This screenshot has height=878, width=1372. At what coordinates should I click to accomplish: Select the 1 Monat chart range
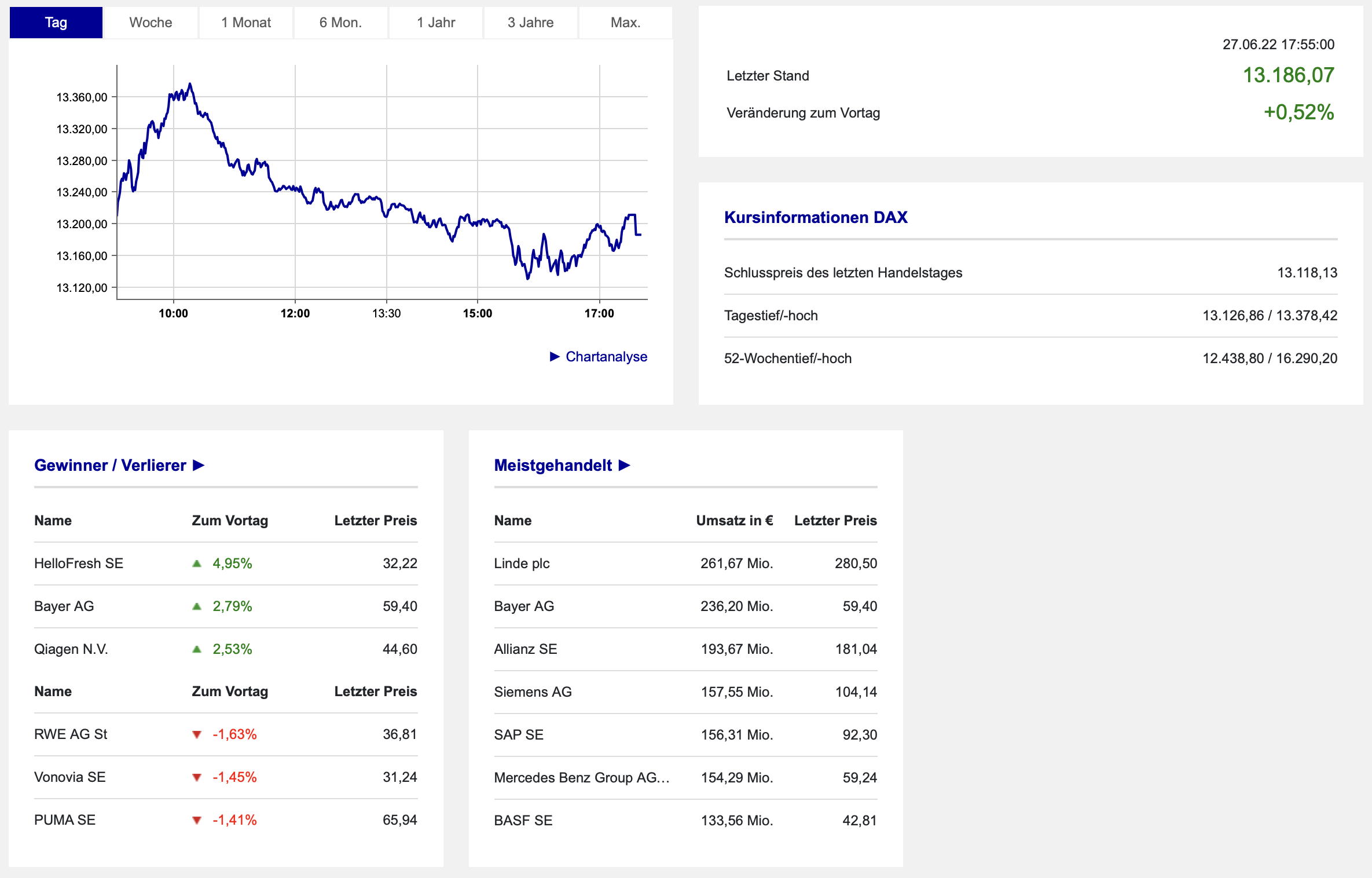(x=246, y=23)
